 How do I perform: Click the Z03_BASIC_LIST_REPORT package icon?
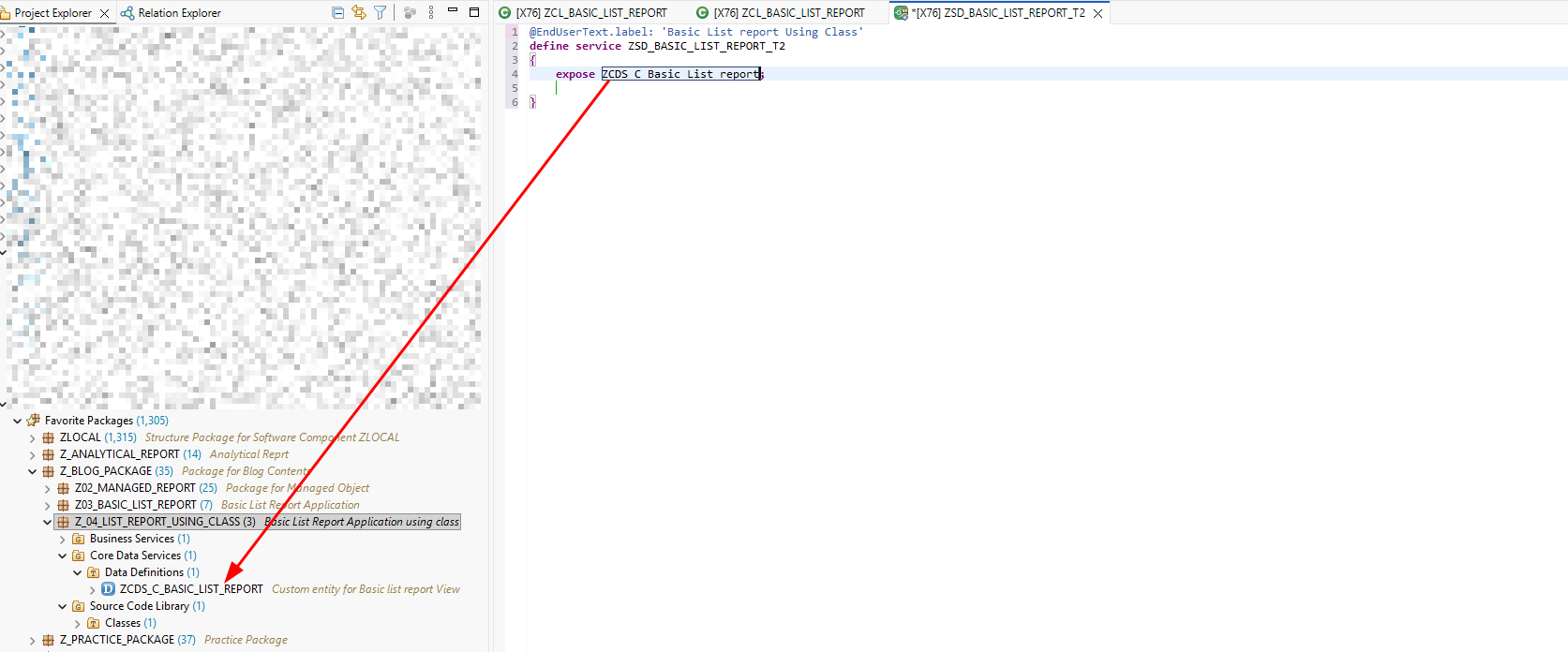64,505
